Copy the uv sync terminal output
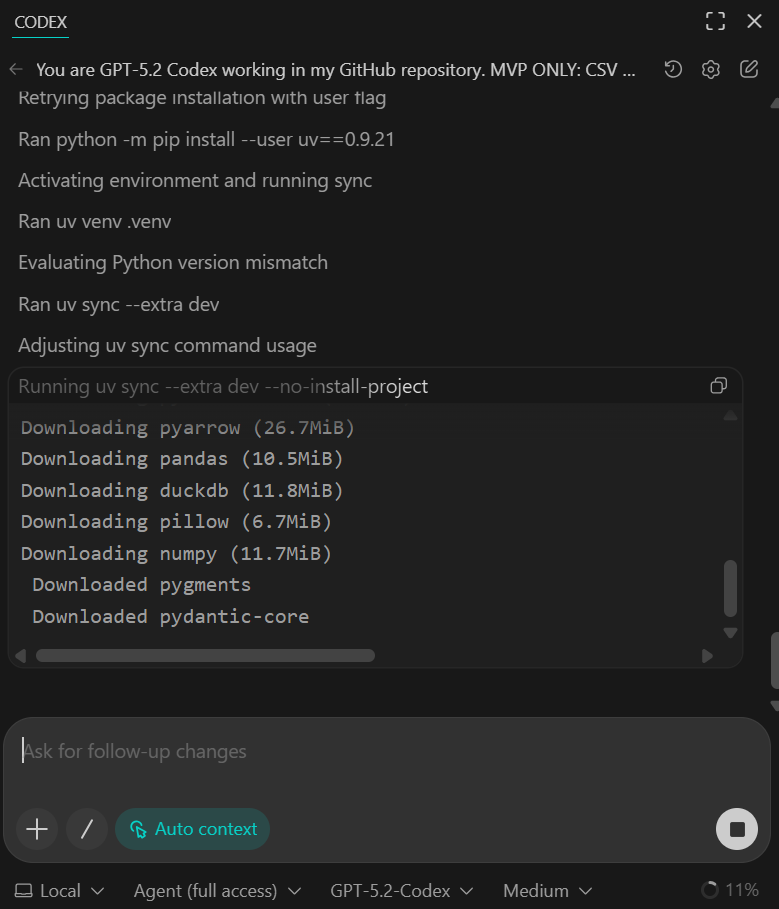This screenshot has width=779, height=909. [717, 386]
